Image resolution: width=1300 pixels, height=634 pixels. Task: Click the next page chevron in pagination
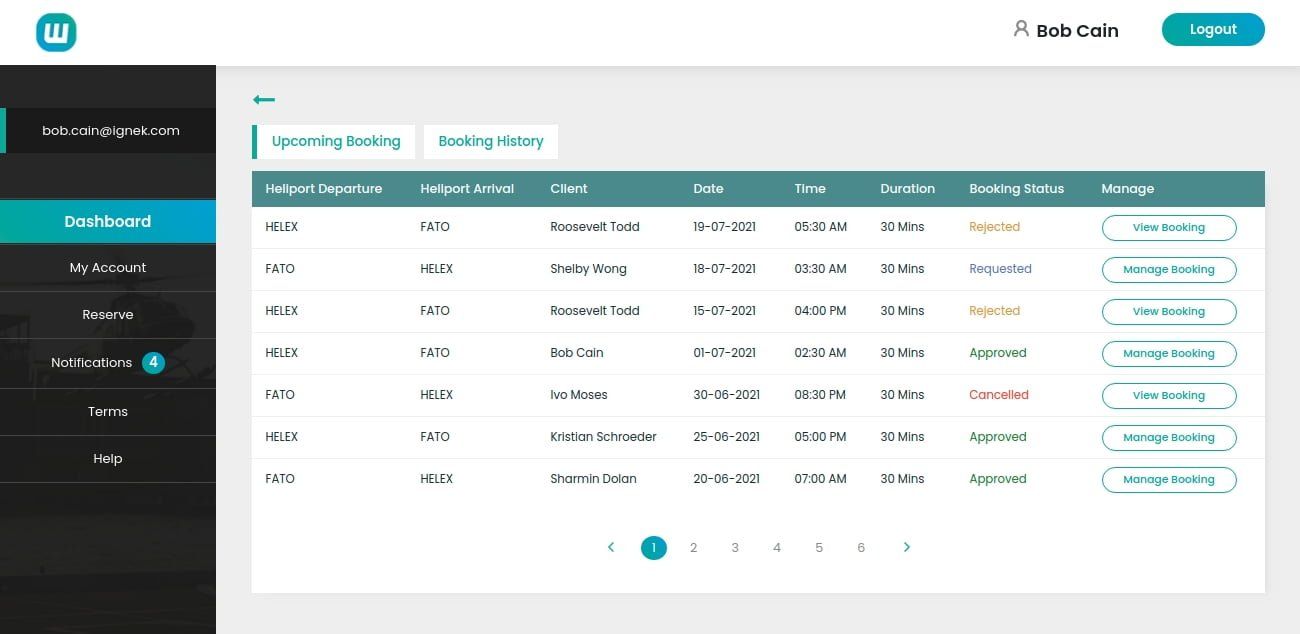907,547
